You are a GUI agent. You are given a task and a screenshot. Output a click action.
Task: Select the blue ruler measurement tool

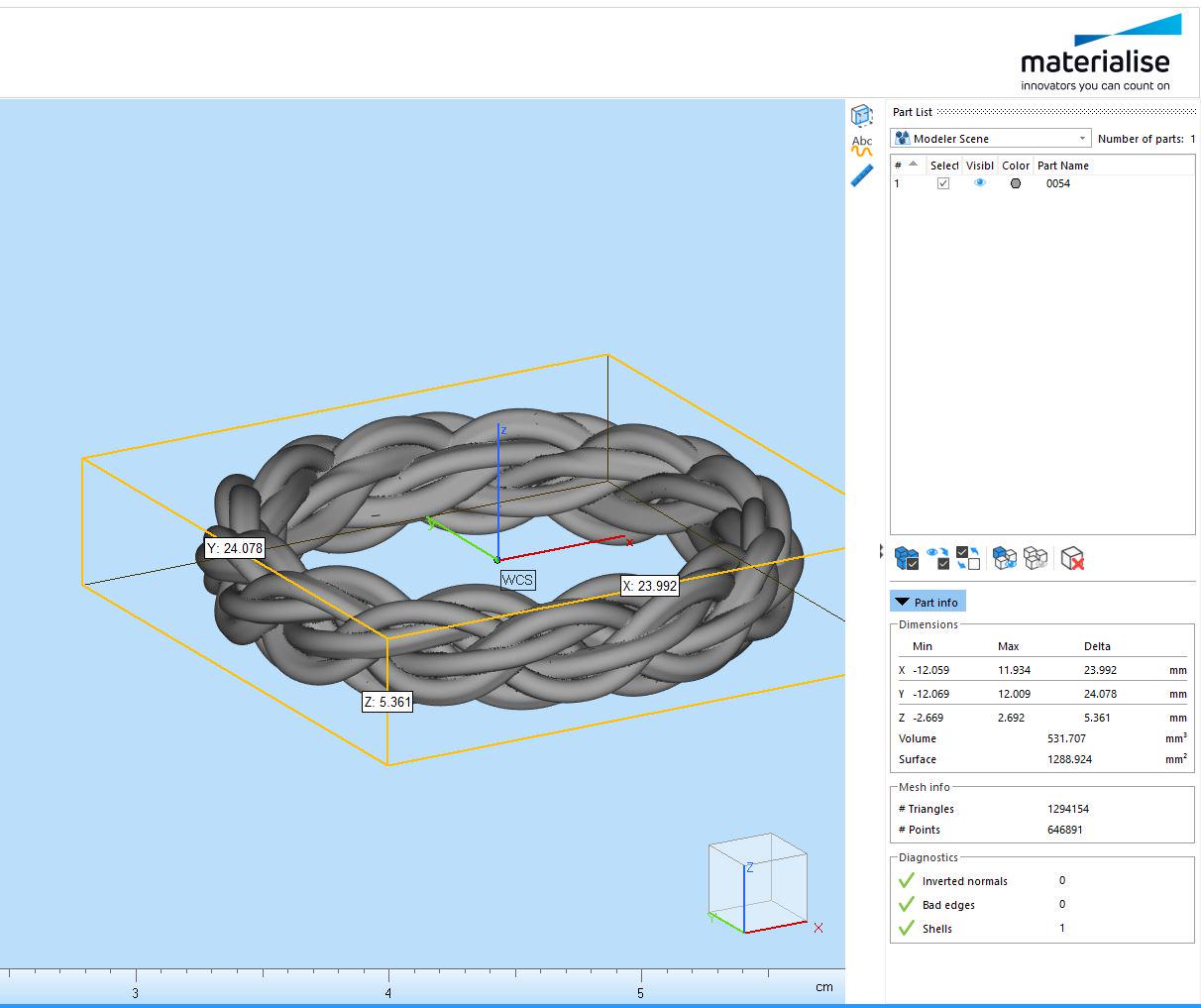click(862, 175)
